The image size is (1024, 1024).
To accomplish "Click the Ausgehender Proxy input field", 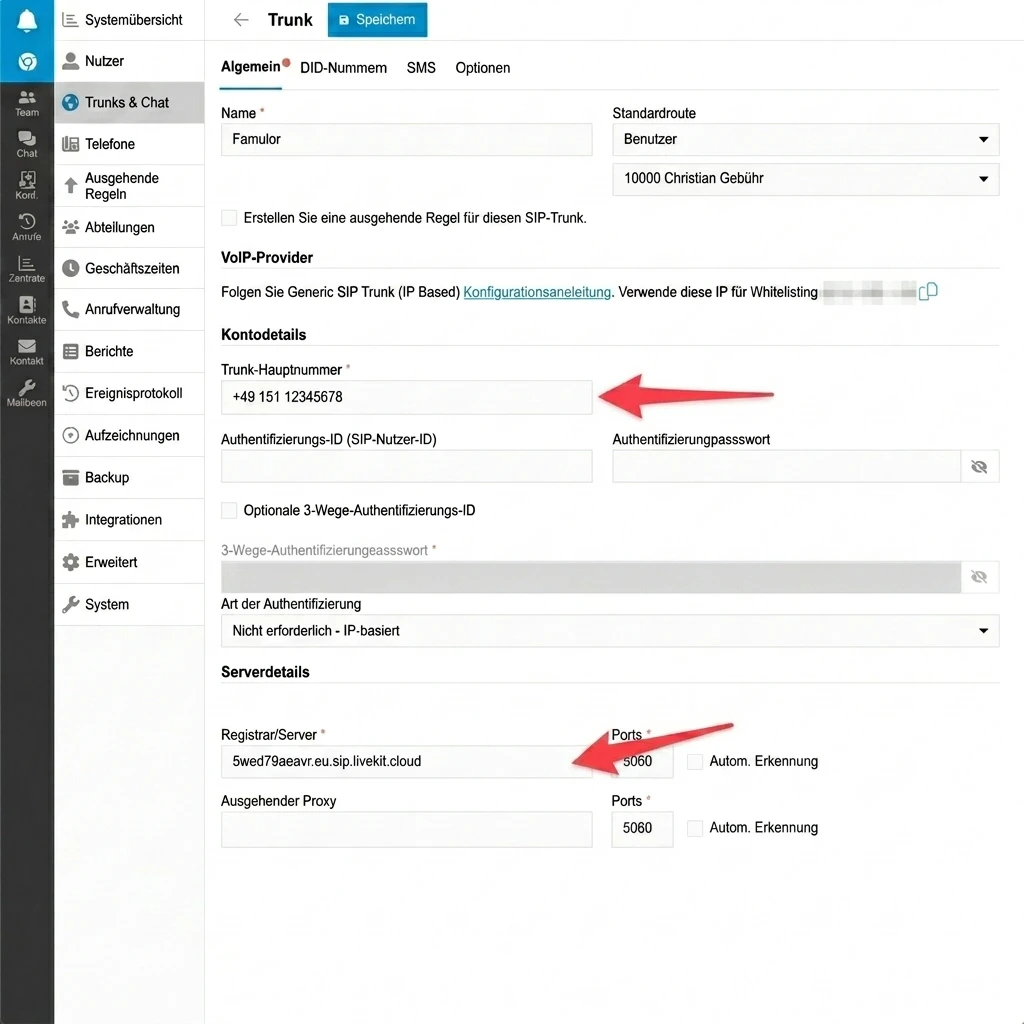I will pos(407,829).
